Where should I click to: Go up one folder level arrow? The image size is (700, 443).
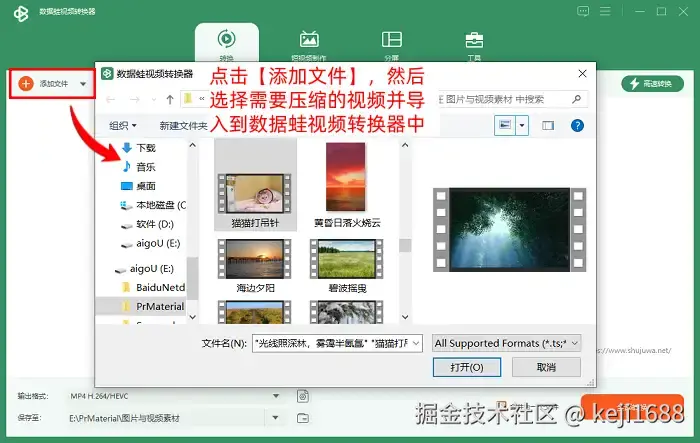click(x=170, y=100)
